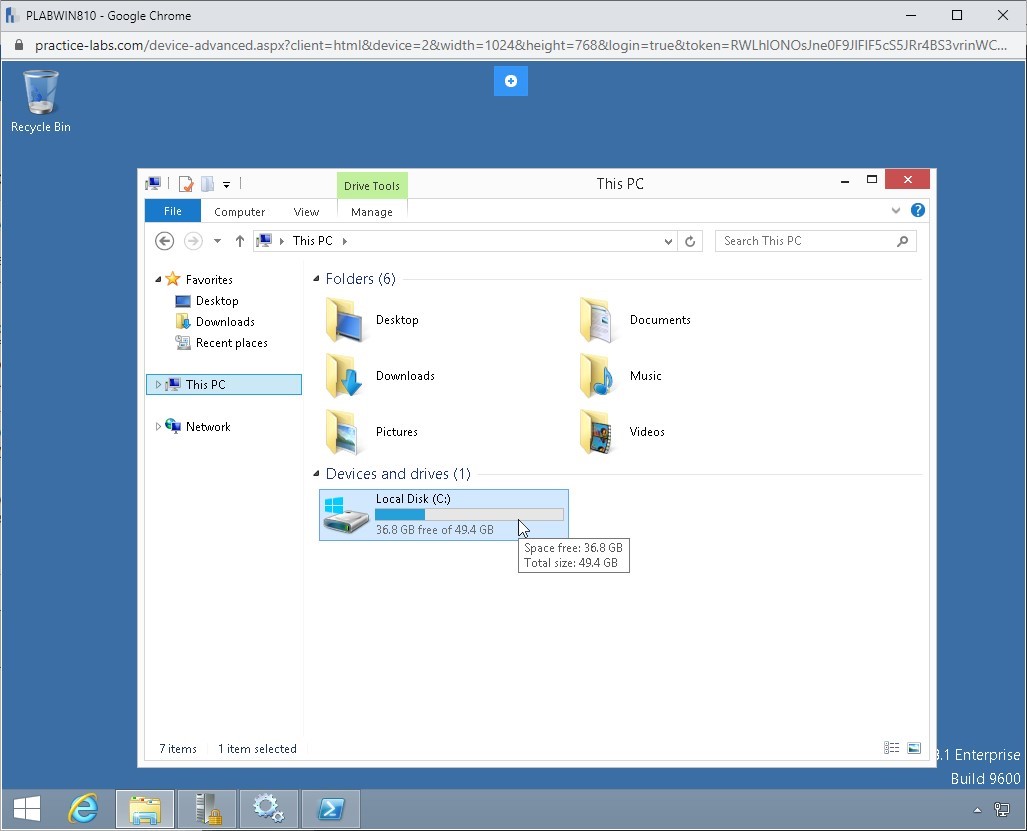Open the Help question mark icon
The width and height of the screenshot is (1027, 831).
(x=918, y=210)
